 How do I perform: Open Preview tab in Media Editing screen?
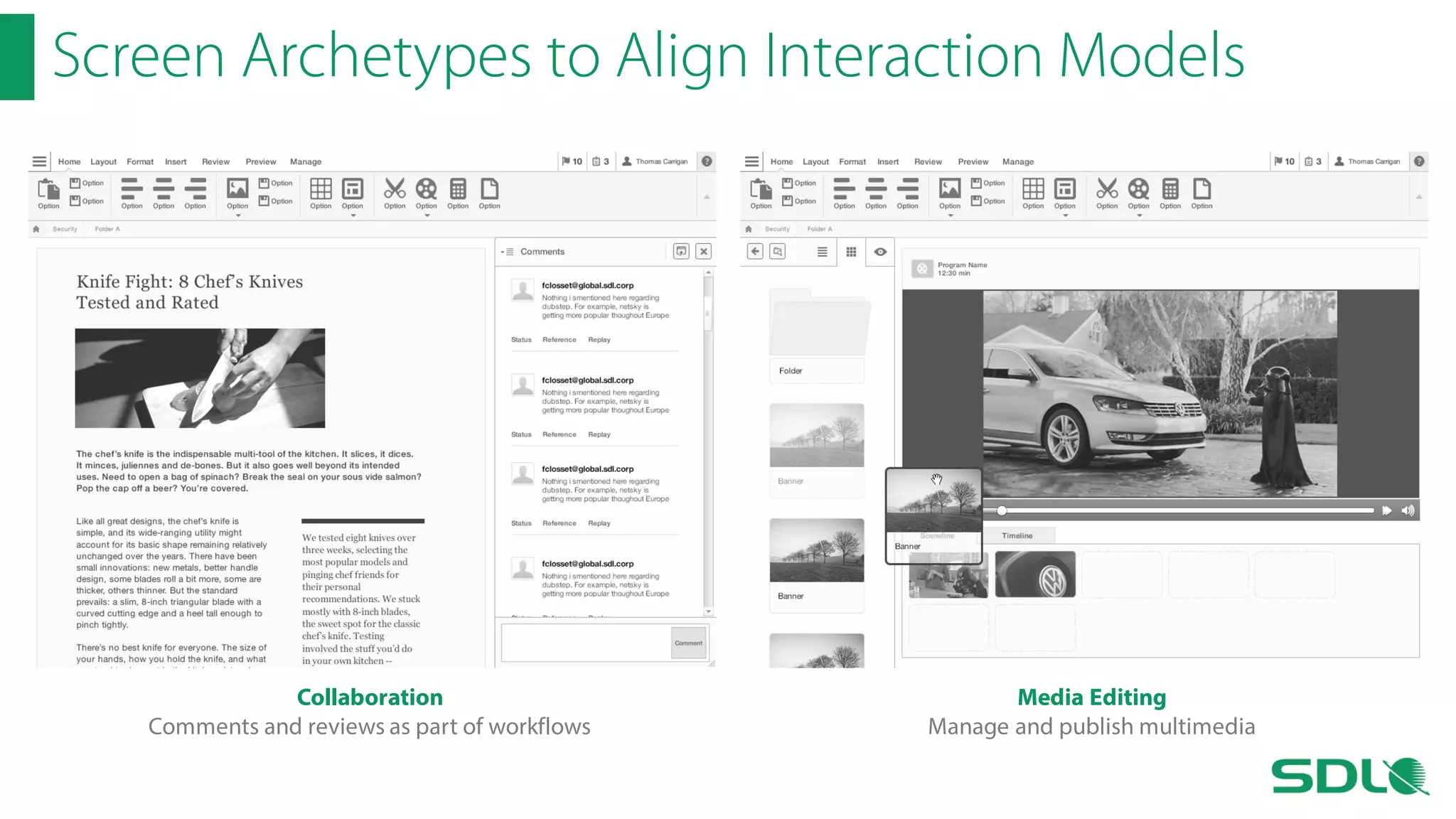973,161
